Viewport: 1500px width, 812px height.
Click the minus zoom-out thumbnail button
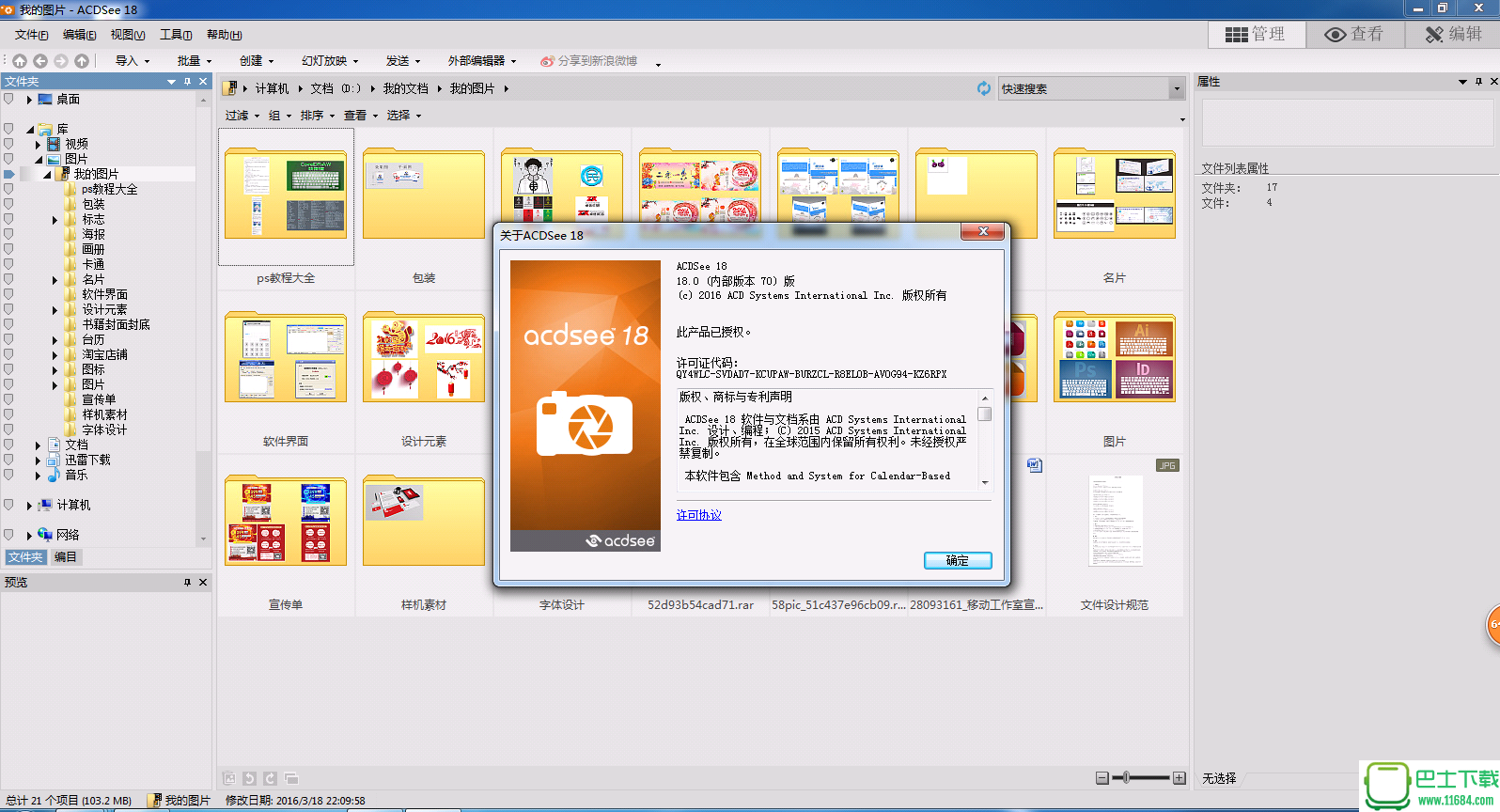(x=1102, y=778)
